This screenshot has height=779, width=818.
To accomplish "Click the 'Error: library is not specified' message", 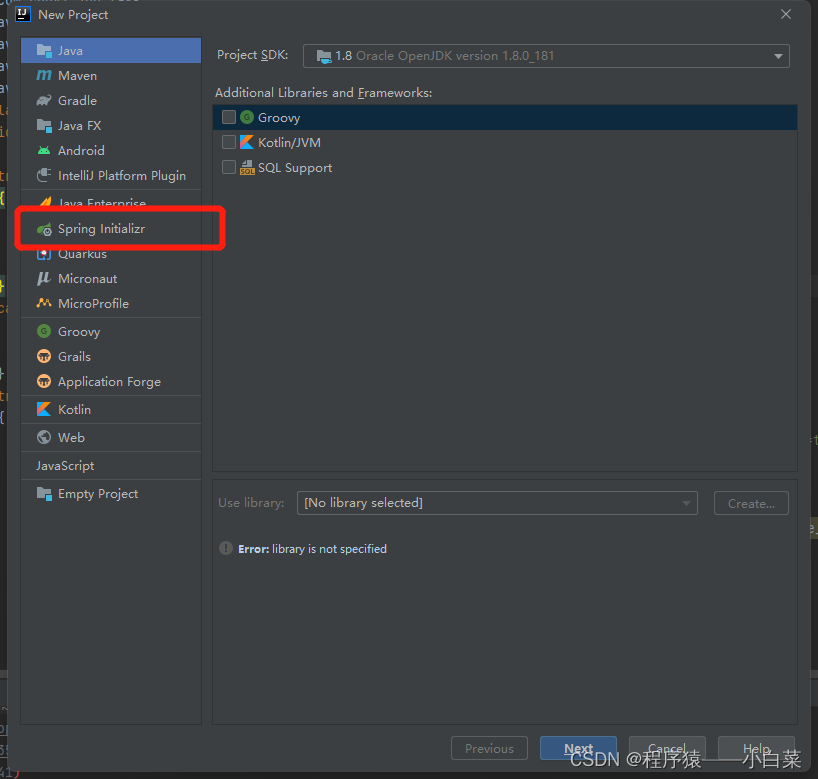I will click(x=312, y=549).
